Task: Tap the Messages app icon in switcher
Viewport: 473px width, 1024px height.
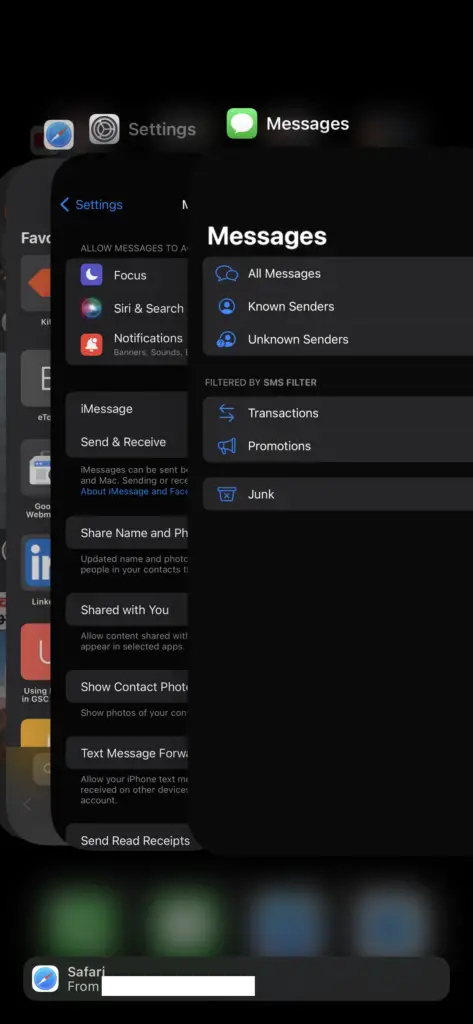Action: pyautogui.click(x=242, y=123)
